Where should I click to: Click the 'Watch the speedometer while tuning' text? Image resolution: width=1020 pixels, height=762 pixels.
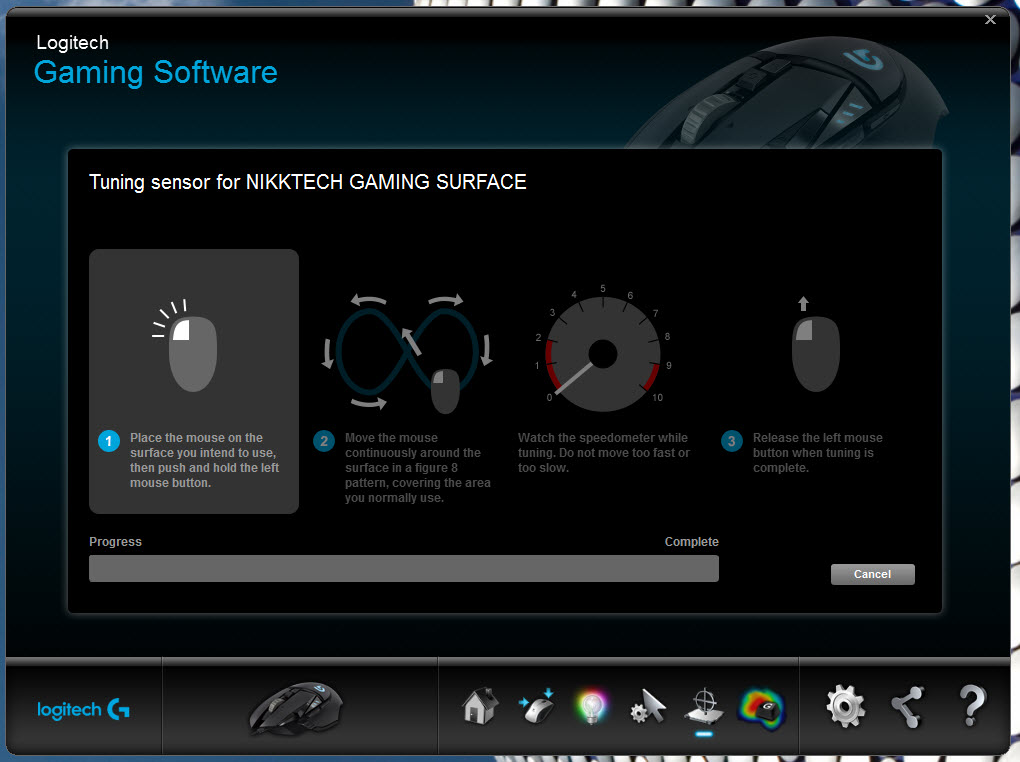point(604,453)
